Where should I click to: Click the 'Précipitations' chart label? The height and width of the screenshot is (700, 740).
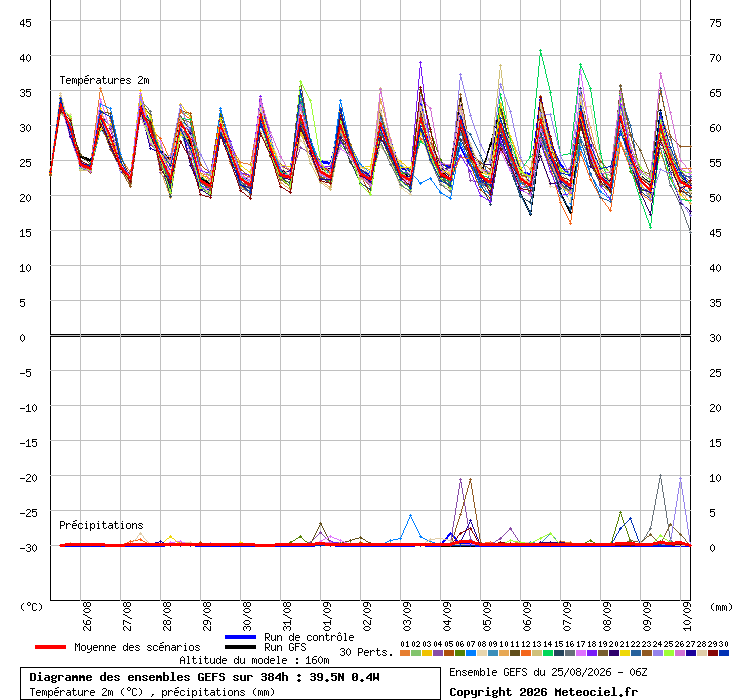click(x=101, y=525)
